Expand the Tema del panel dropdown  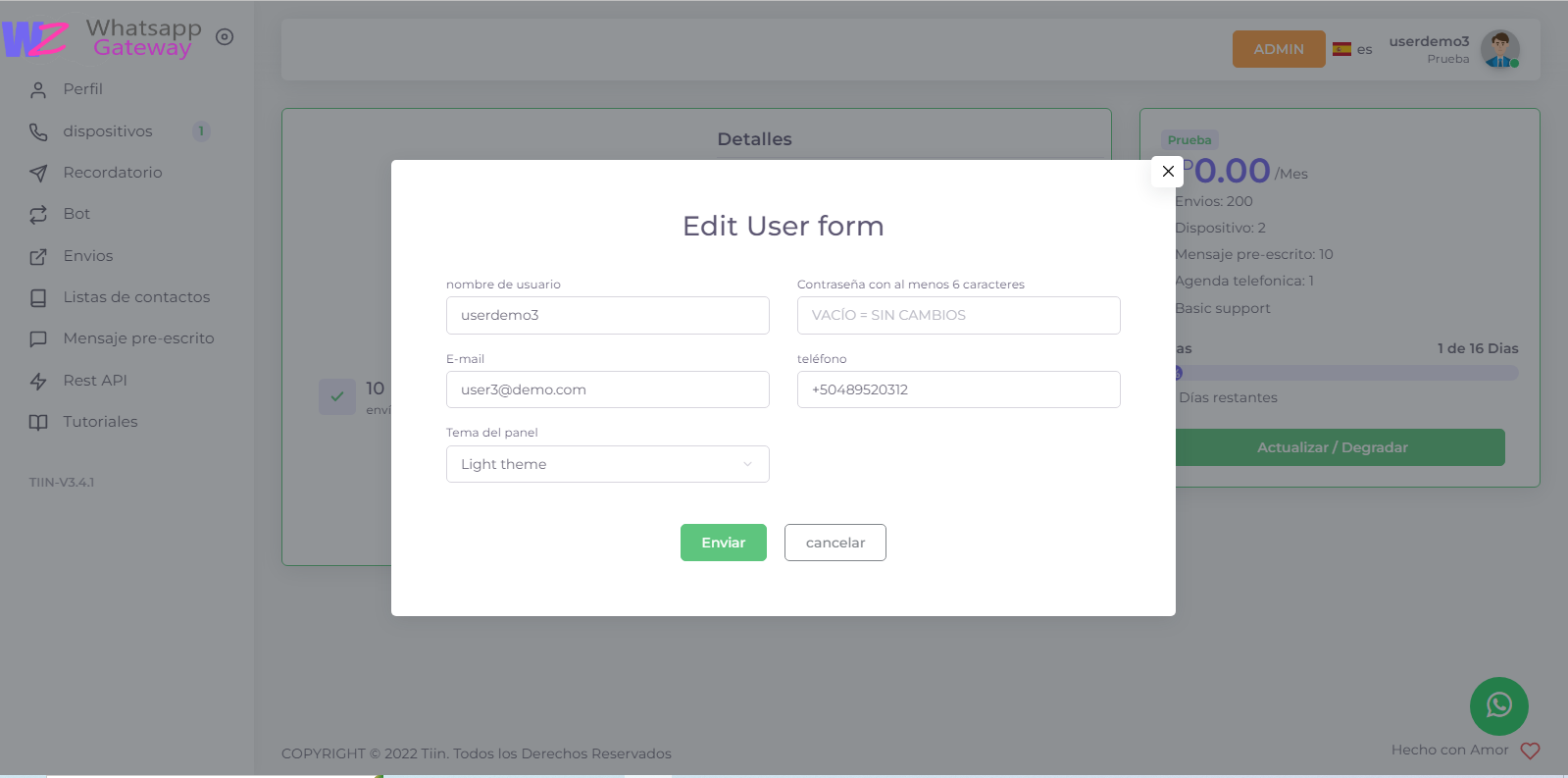pyautogui.click(x=607, y=464)
